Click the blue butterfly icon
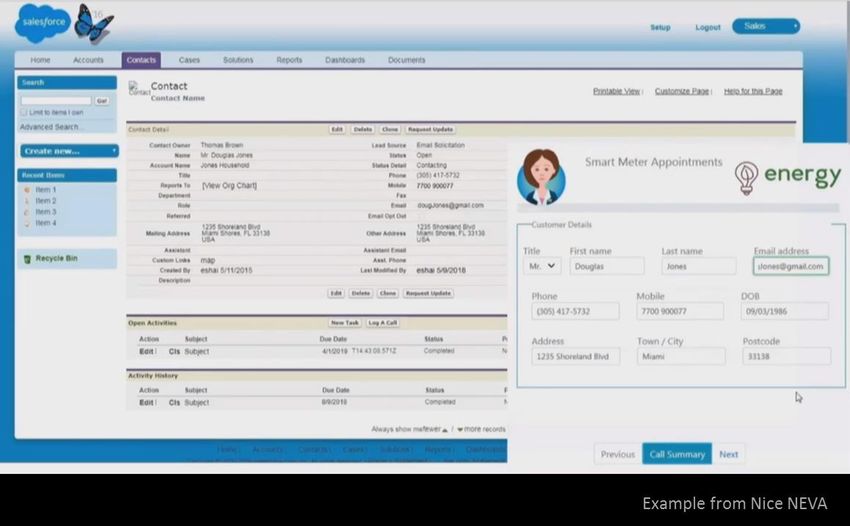850x526 pixels. 94,24
